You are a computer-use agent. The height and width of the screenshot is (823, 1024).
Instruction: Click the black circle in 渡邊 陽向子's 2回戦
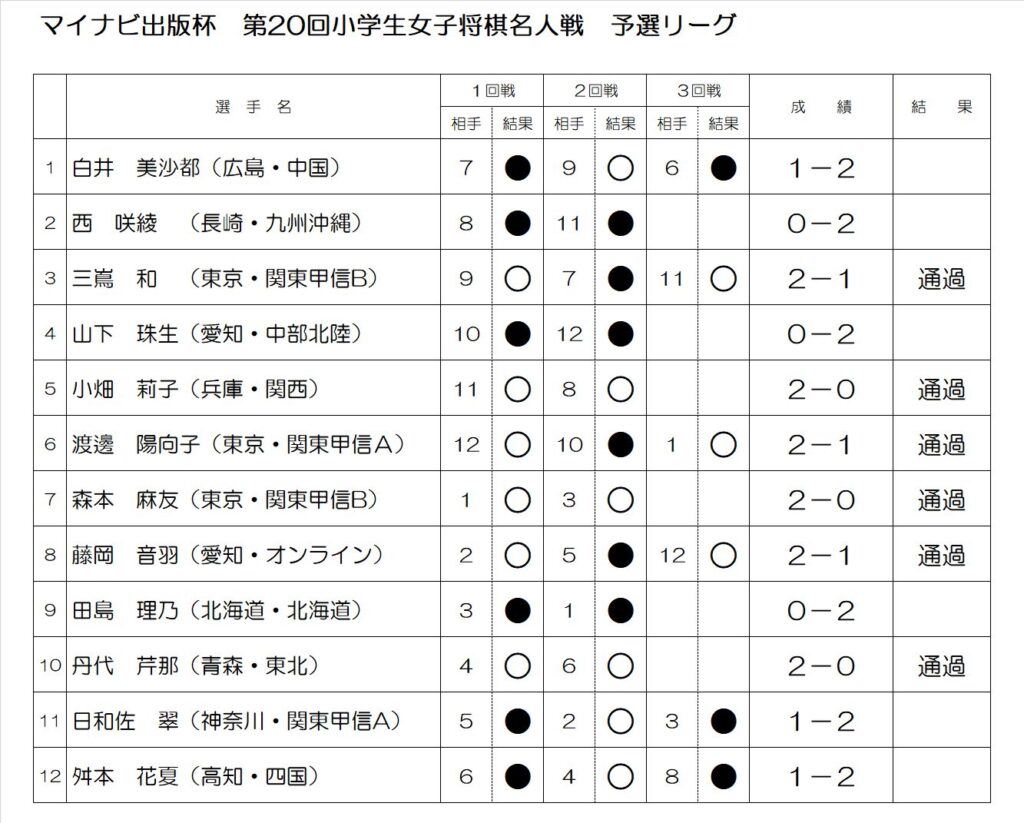pyautogui.click(x=620, y=445)
